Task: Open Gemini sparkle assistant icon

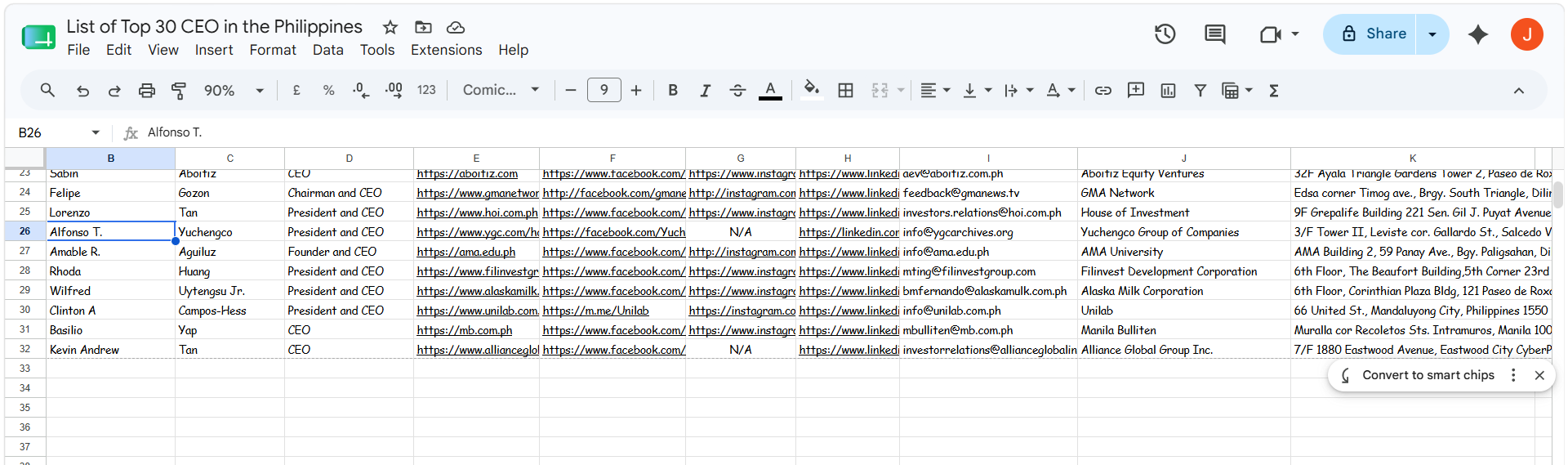Action: click(1478, 34)
